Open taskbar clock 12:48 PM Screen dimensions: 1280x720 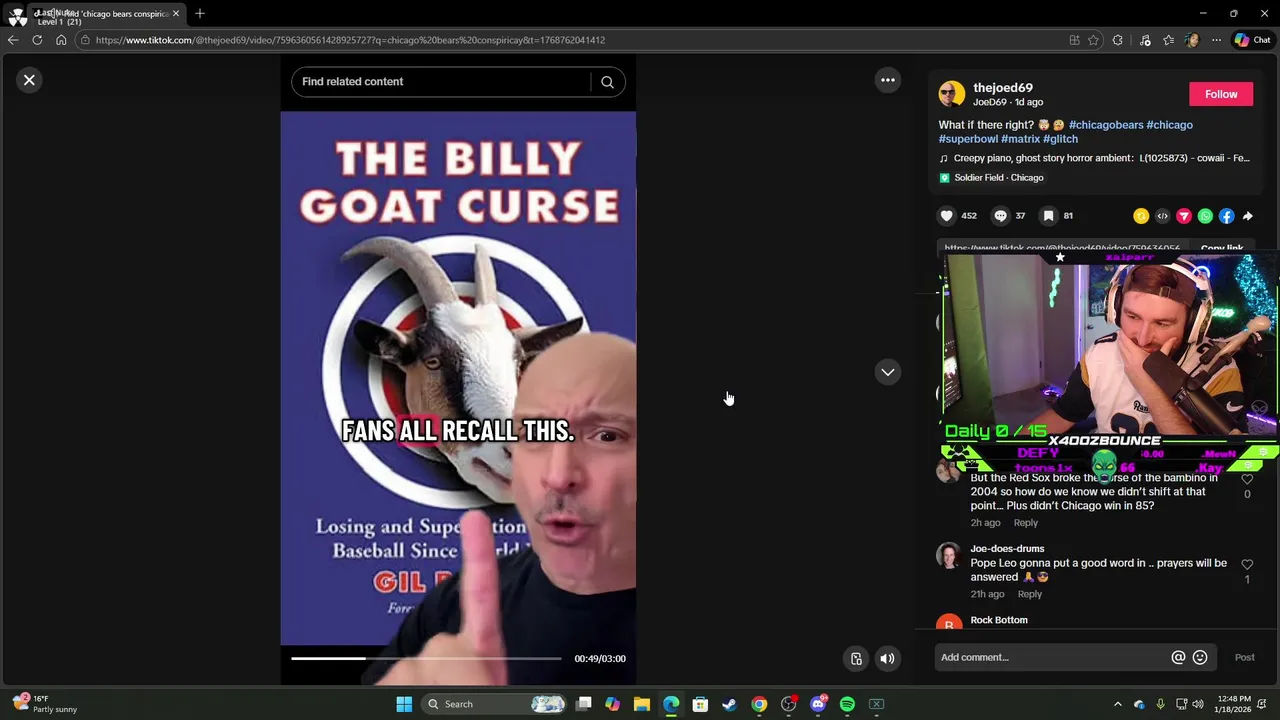1235,704
